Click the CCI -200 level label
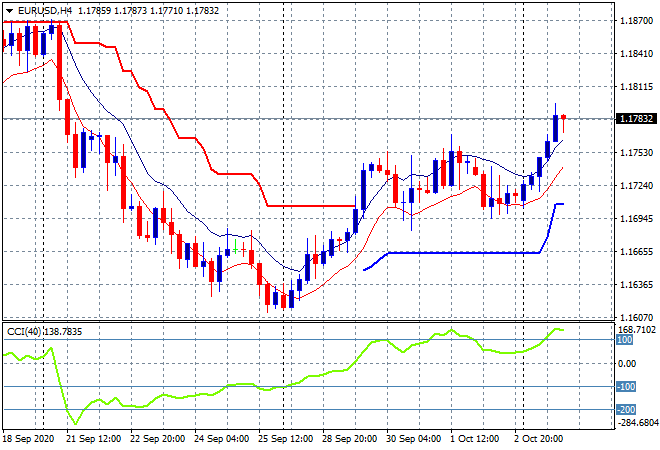The width and height of the screenshot is (660, 450). point(625,409)
